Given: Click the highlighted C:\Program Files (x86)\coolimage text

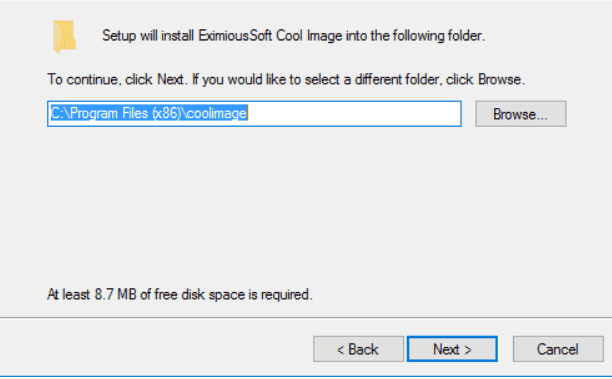Looking at the screenshot, I should pos(148,114).
